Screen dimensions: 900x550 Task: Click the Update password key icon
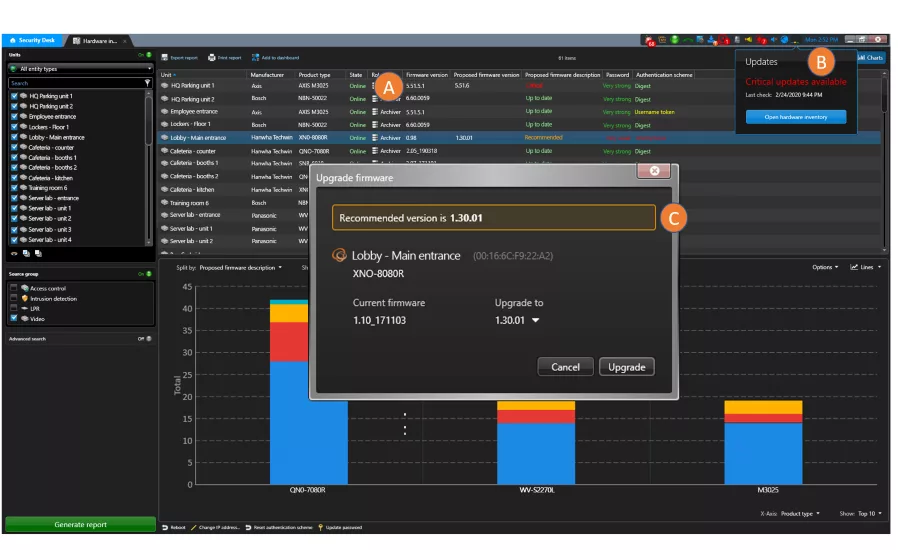point(321,527)
